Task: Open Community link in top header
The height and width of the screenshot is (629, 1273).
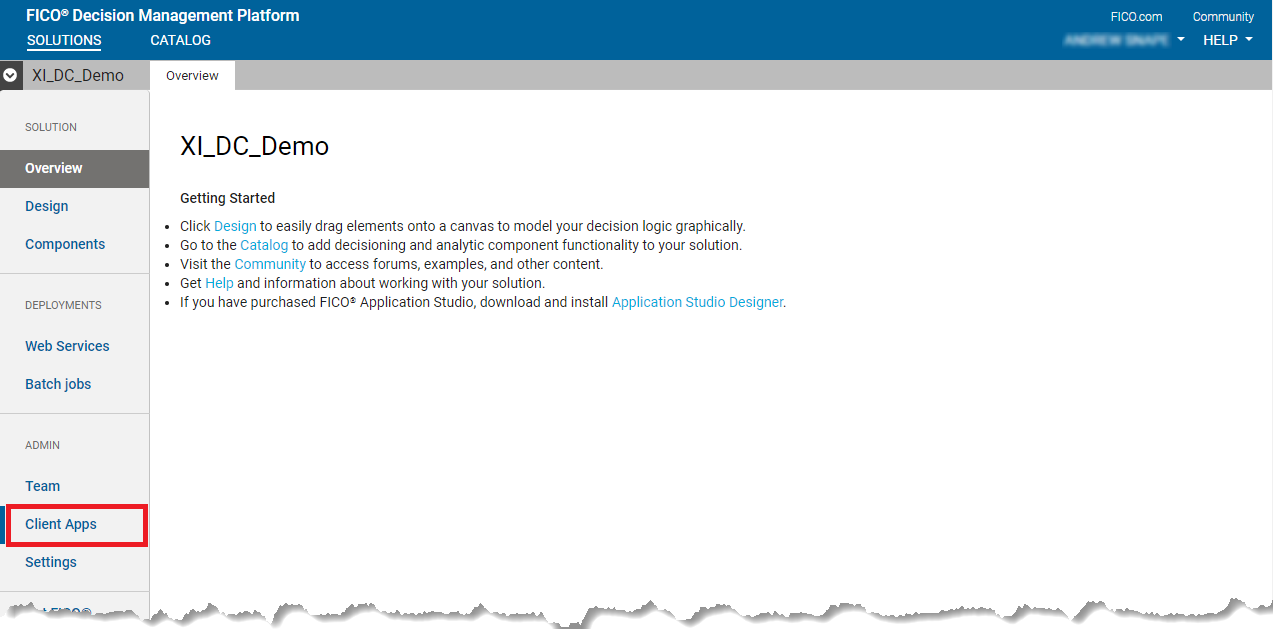Action: (1223, 17)
